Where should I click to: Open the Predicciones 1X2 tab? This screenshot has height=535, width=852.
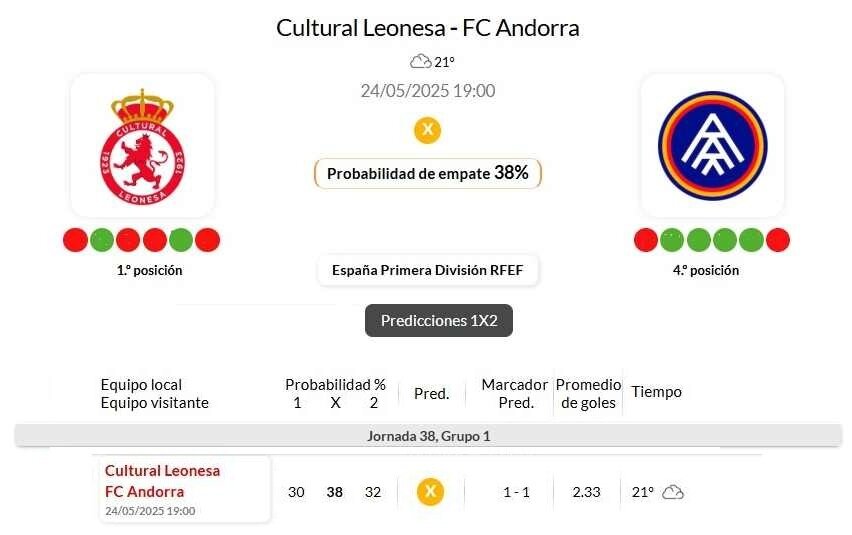tap(439, 321)
